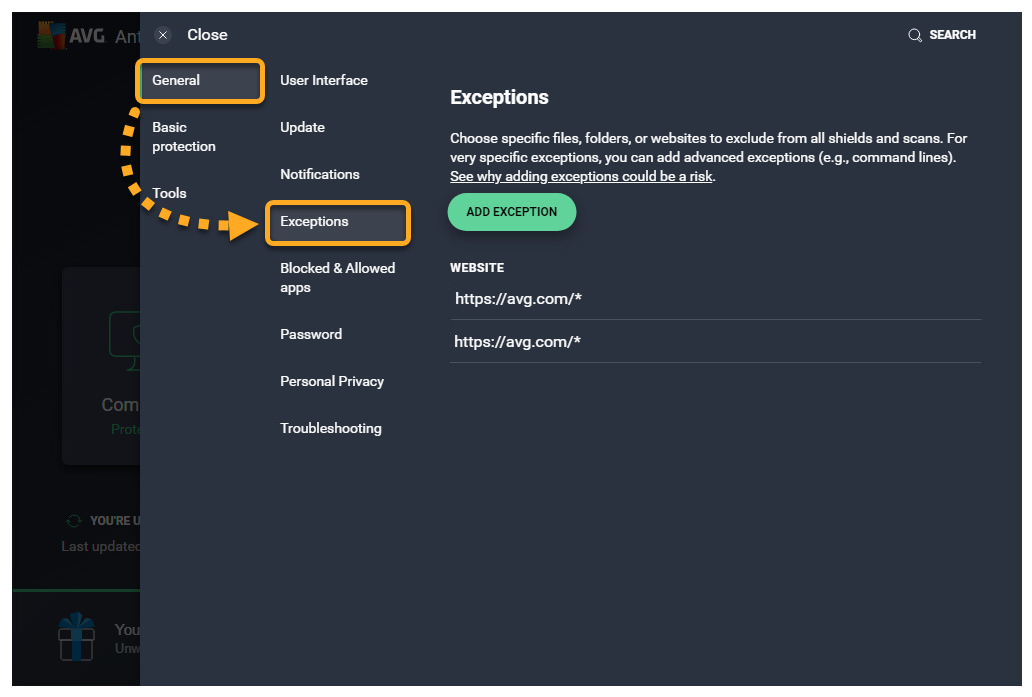
Task: Click the green refresh update icon
Action: click(x=73, y=521)
